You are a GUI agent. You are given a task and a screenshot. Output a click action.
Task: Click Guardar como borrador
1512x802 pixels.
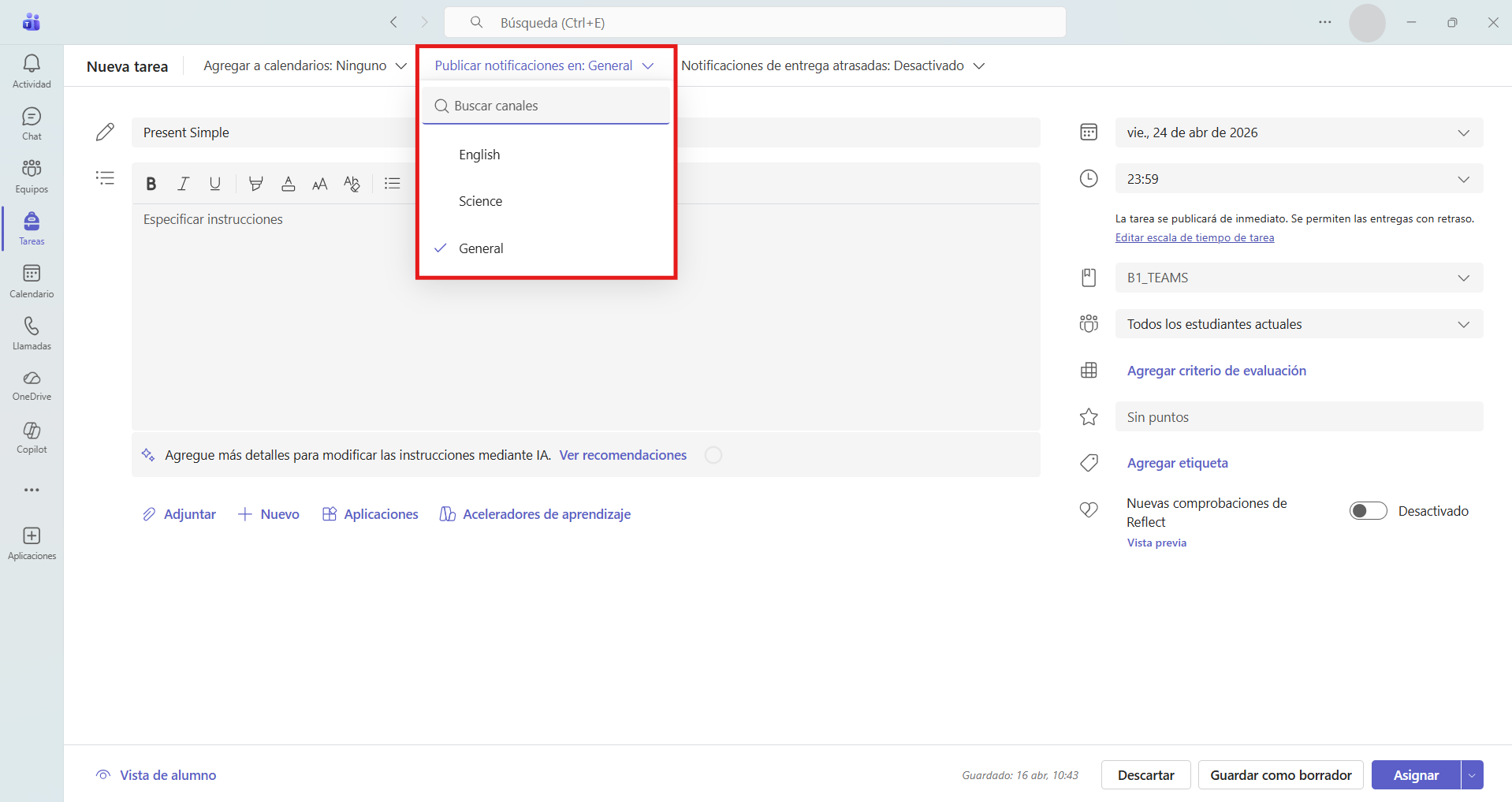point(1281,775)
